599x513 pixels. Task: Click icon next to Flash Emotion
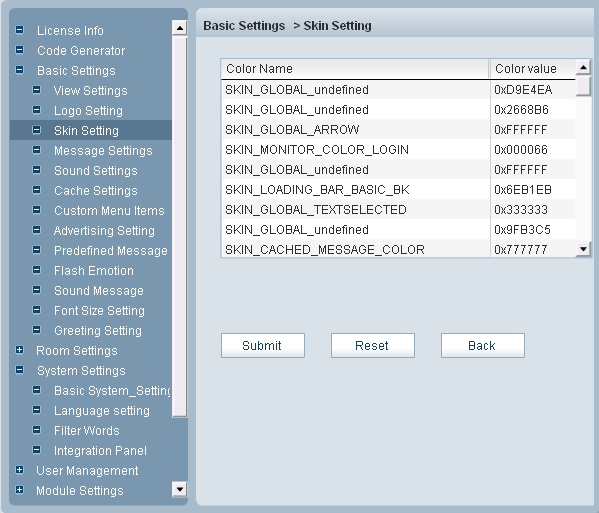point(36,270)
